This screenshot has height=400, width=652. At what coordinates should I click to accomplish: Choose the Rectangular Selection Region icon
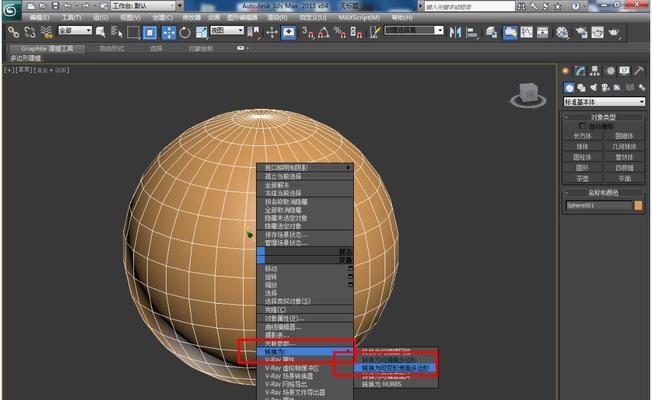pos(133,32)
